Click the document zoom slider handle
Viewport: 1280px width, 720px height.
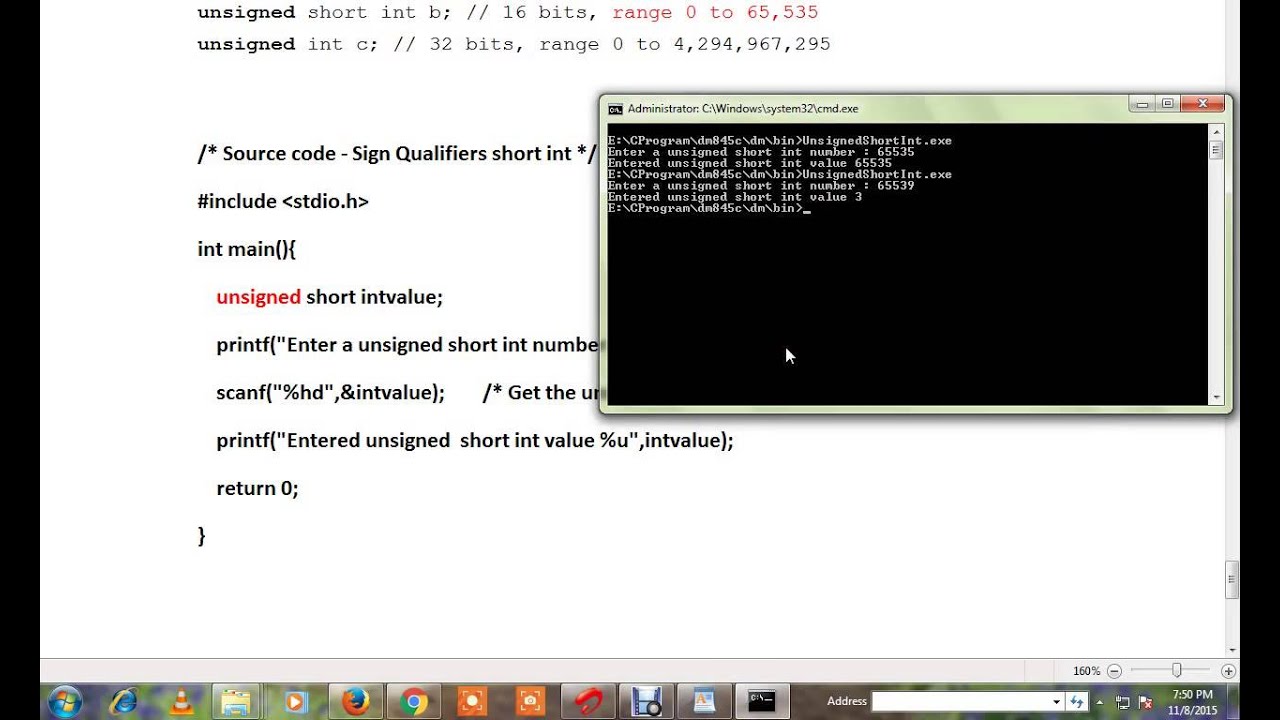(x=1177, y=671)
